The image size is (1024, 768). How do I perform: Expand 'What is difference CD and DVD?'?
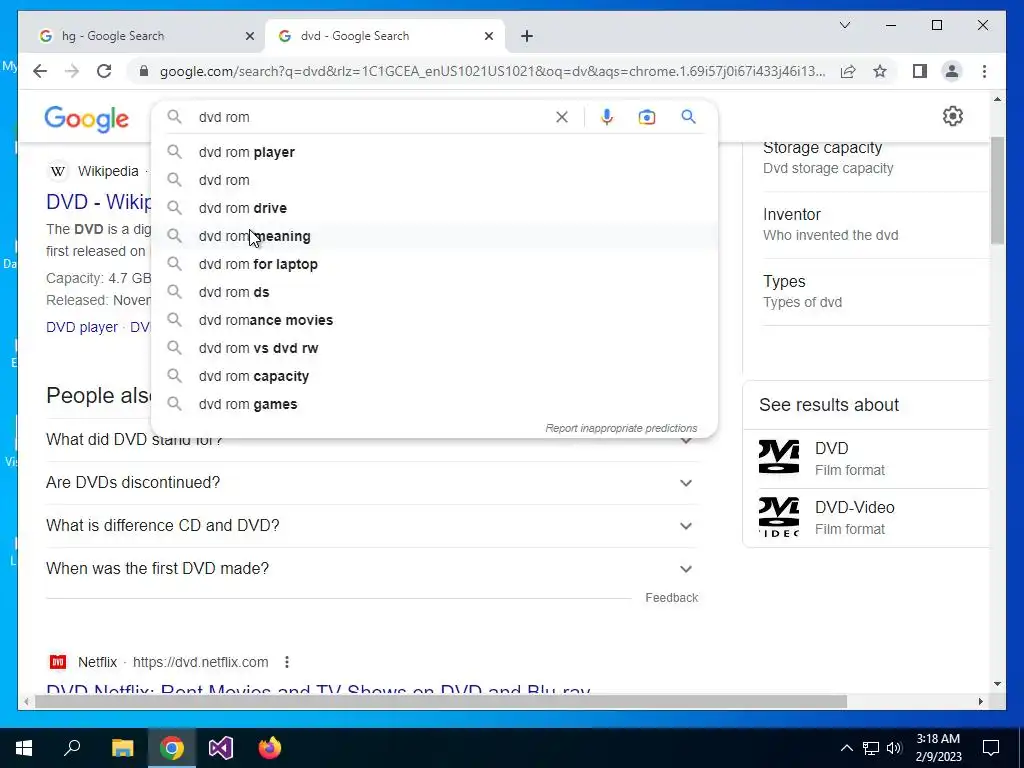pos(372,526)
